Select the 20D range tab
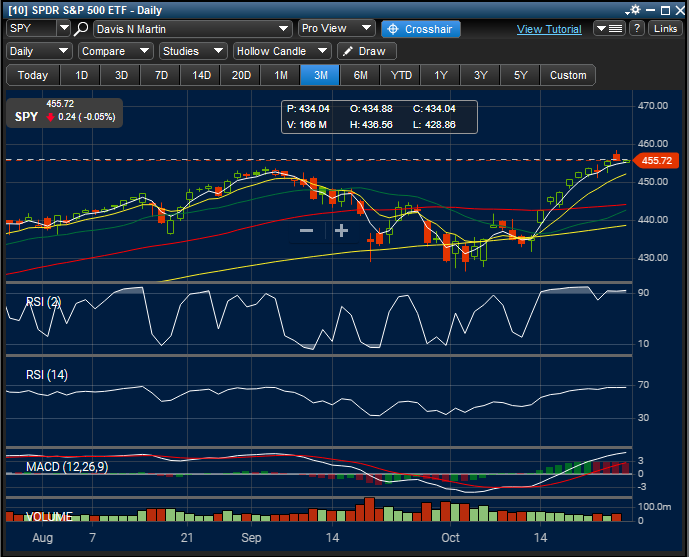 pyautogui.click(x=241, y=75)
